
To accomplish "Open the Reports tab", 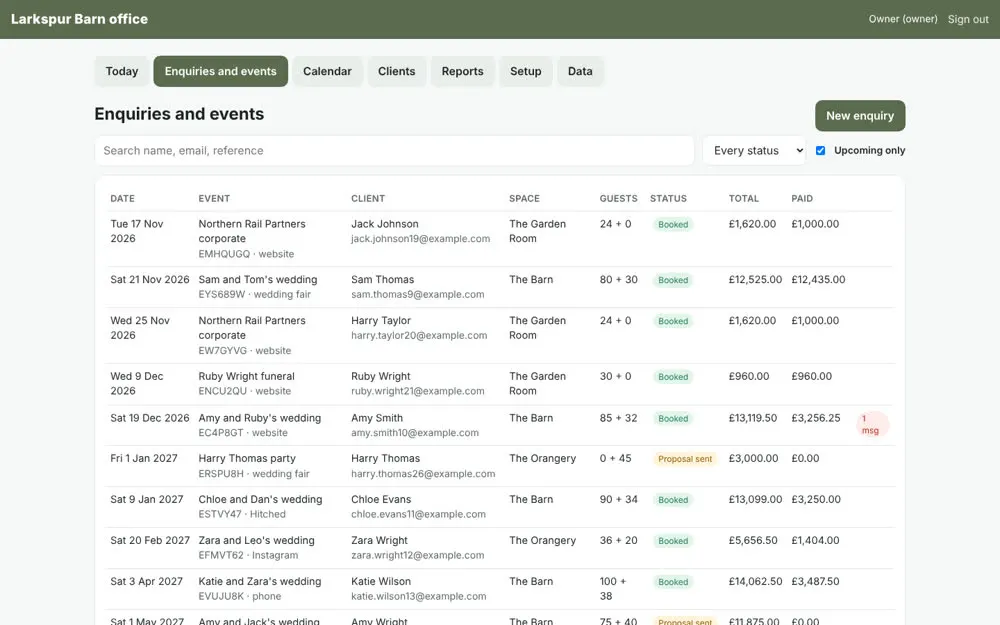I will [462, 71].
